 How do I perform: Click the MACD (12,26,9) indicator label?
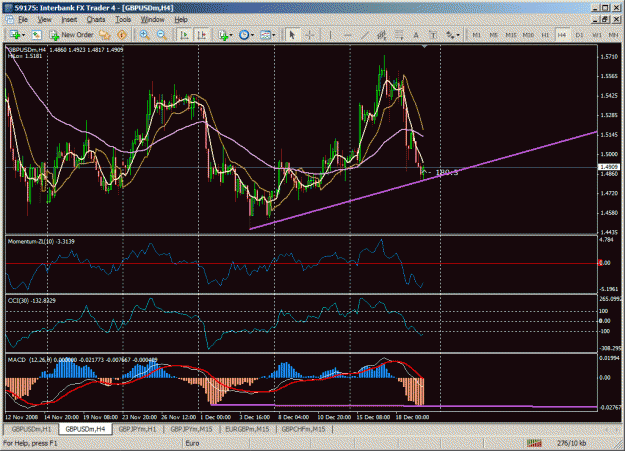[x=83, y=359]
